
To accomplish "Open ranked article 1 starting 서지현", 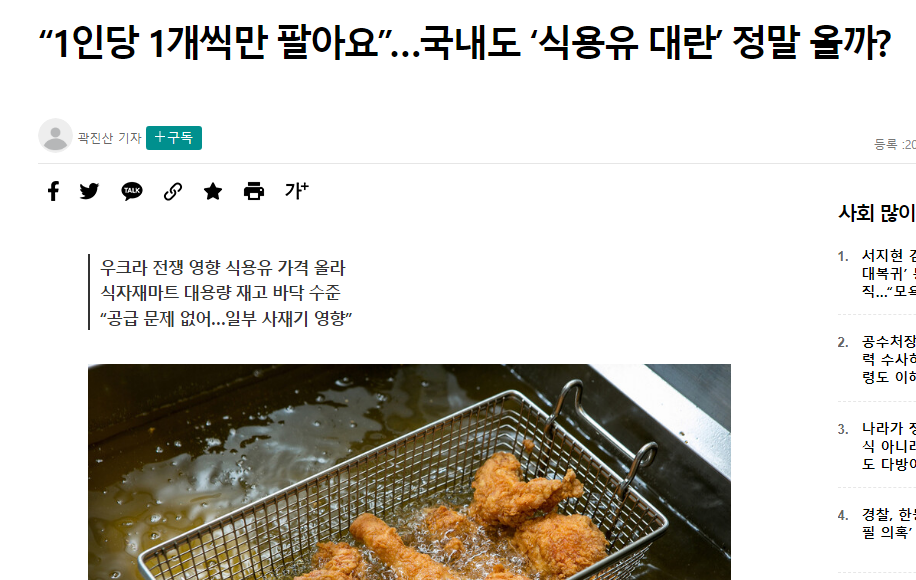I will tap(888, 273).
